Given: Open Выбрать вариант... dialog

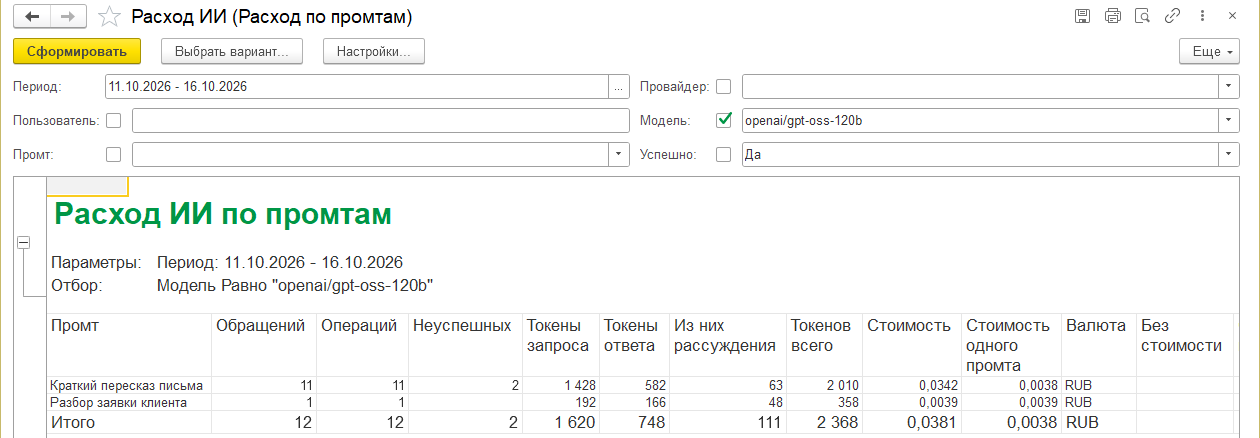Looking at the screenshot, I should pyautogui.click(x=232, y=51).
